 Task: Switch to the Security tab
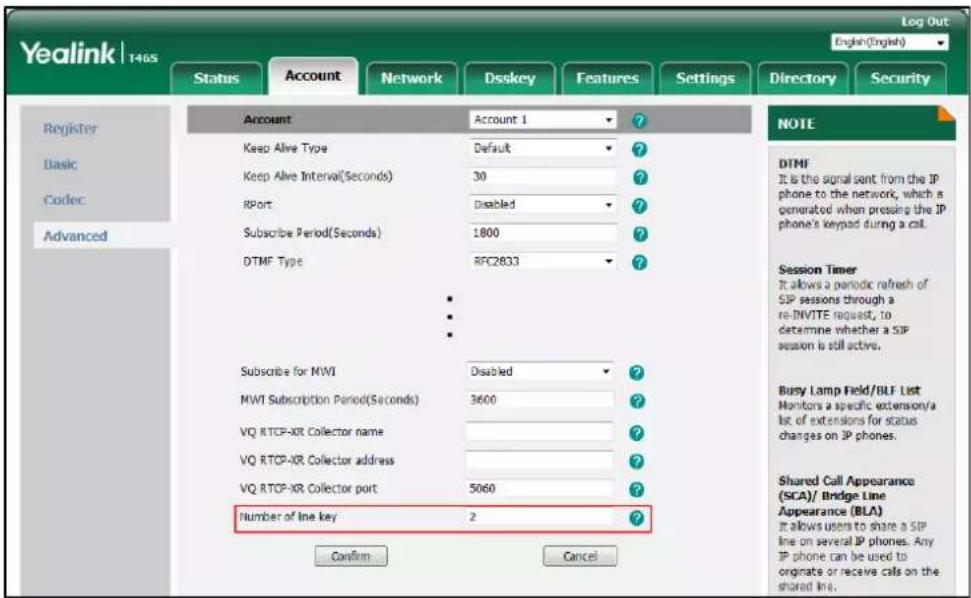coord(900,79)
